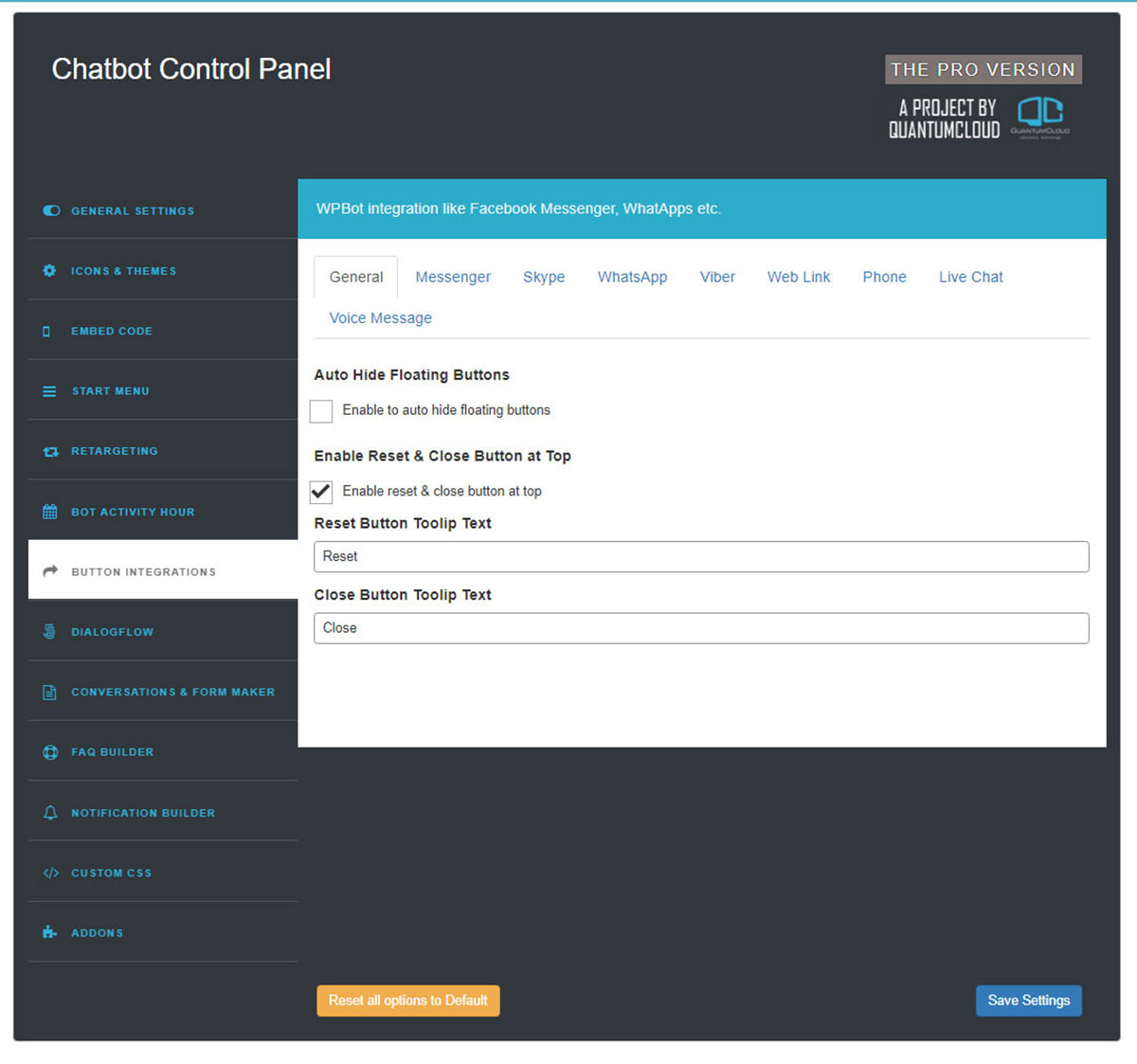Open the Web Link tab

point(799,277)
